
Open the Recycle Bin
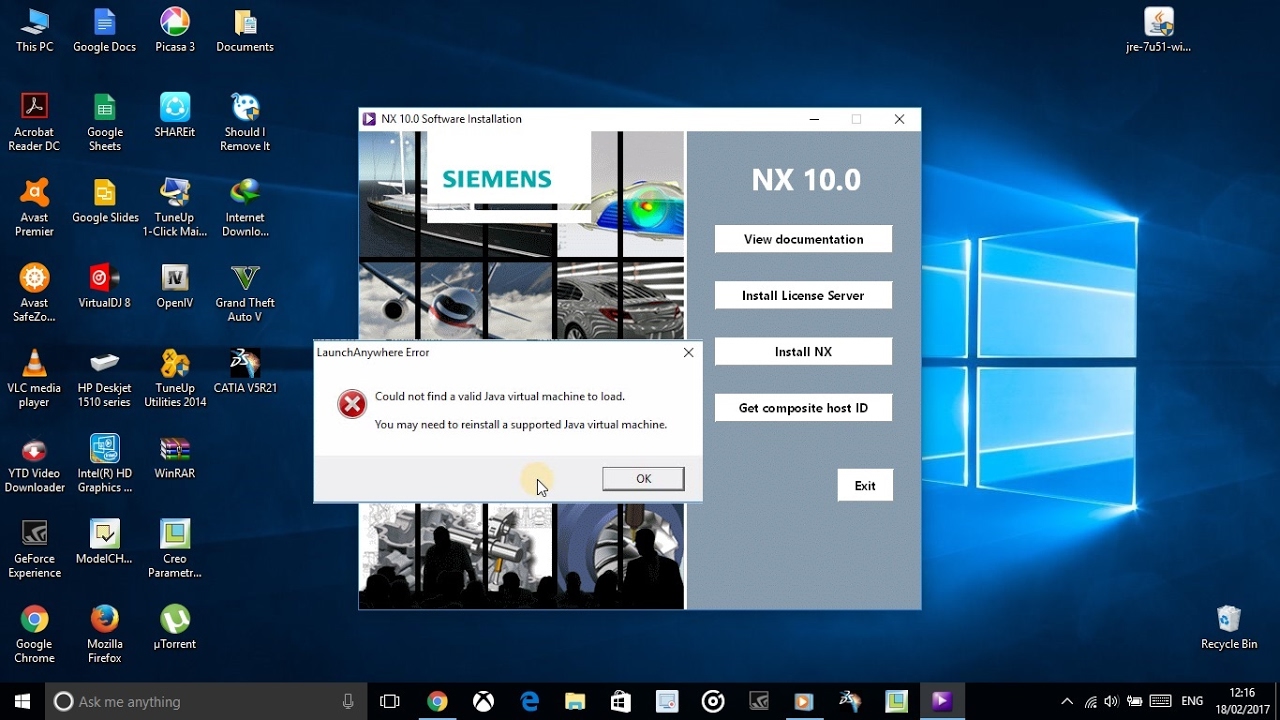(1228, 627)
